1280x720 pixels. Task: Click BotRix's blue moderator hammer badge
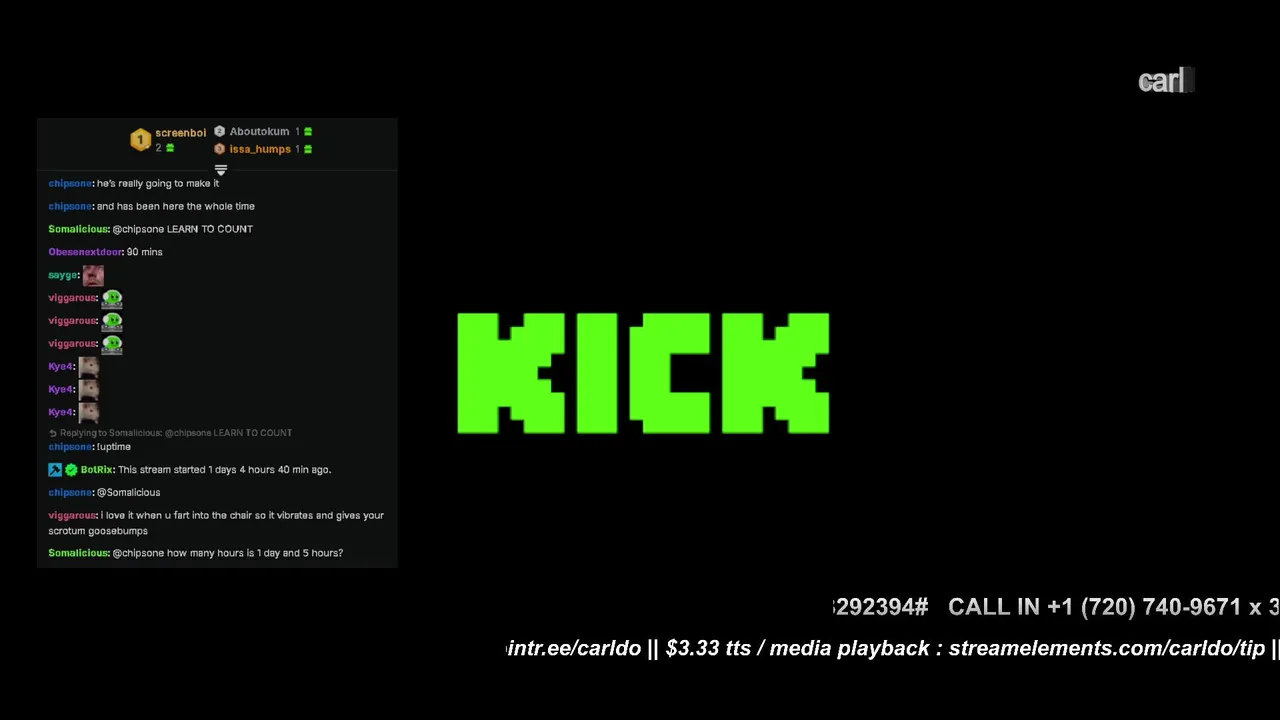tap(55, 470)
